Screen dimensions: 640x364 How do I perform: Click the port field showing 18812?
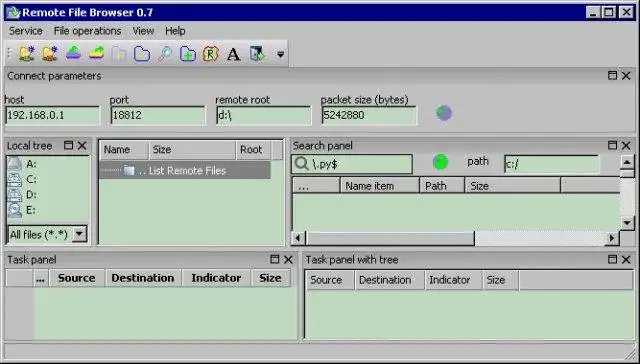158,115
